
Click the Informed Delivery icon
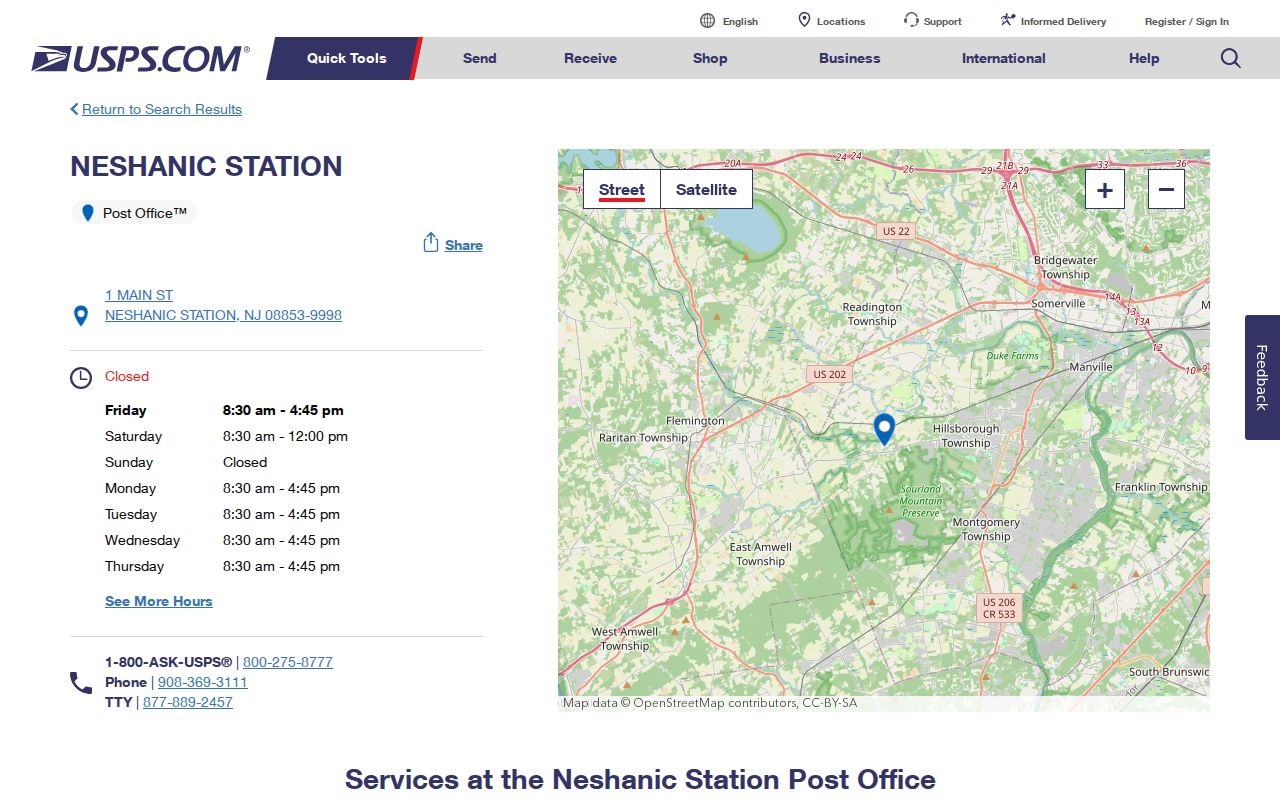coord(1008,20)
